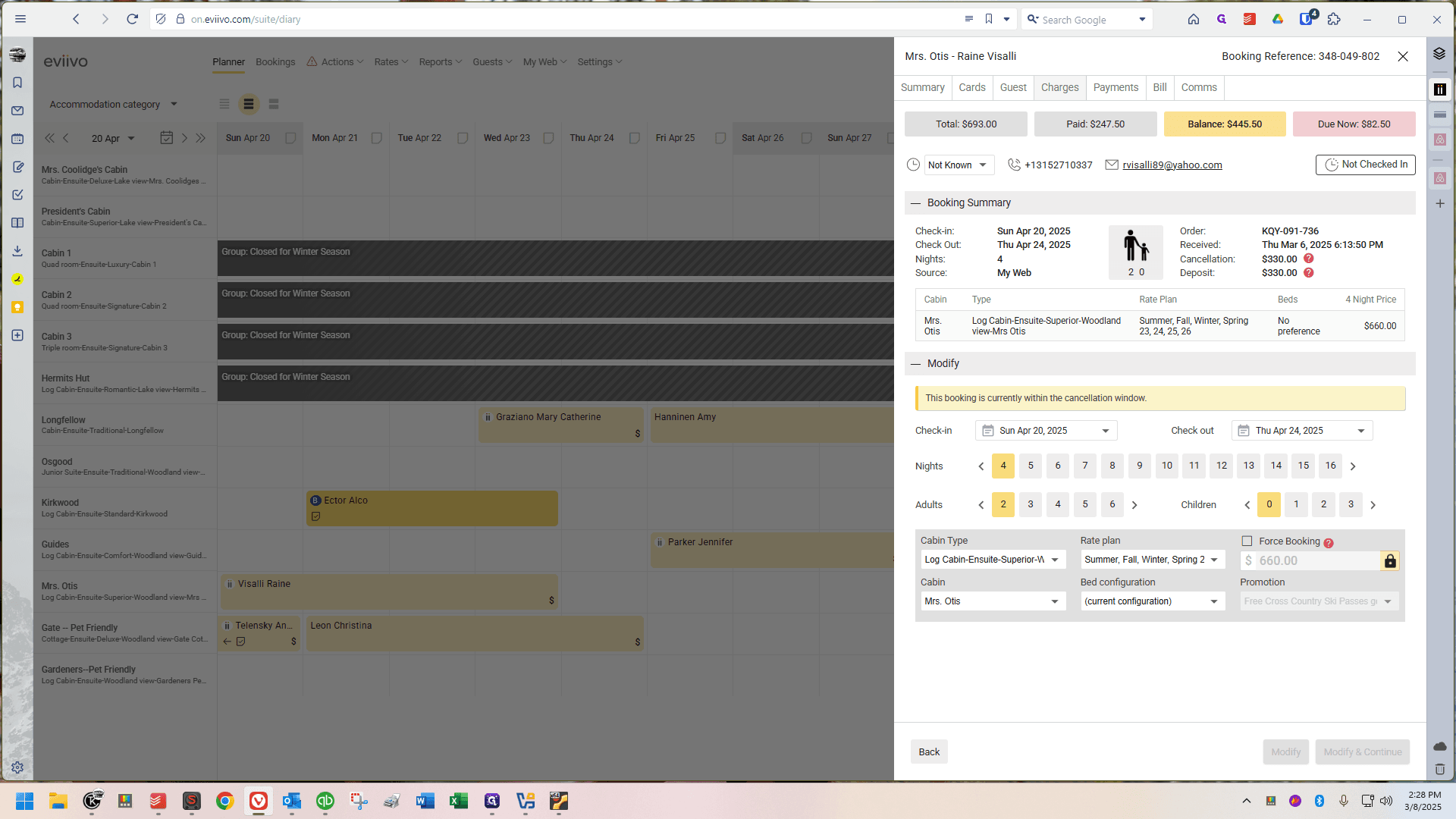Open the Accommodation category dropdown

click(x=114, y=104)
